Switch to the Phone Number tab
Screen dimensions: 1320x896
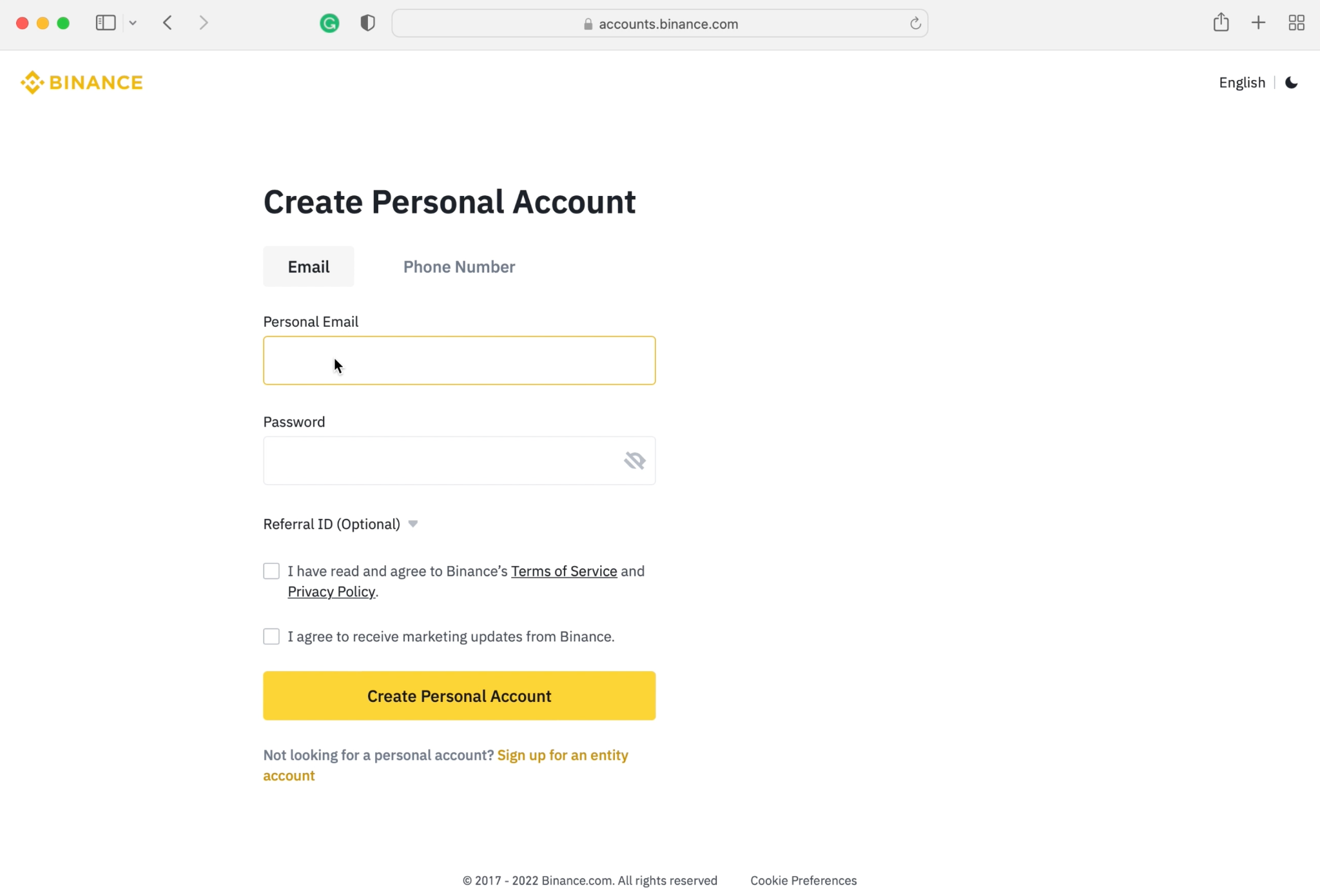459,267
